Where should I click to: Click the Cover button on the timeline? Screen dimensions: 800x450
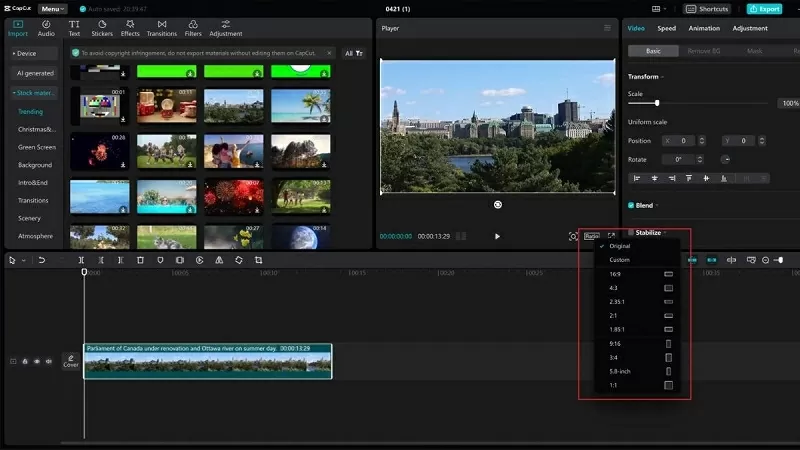pos(71,360)
